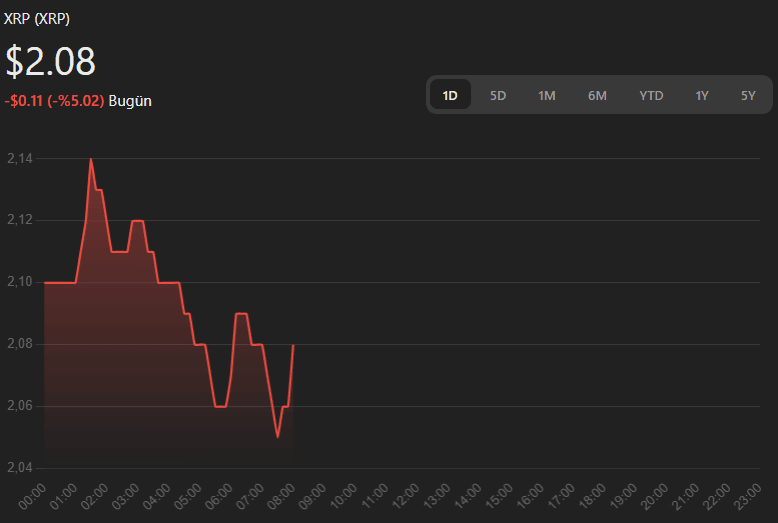Click the XRP (XRP) title
This screenshot has height=523, width=778.
coord(37,19)
